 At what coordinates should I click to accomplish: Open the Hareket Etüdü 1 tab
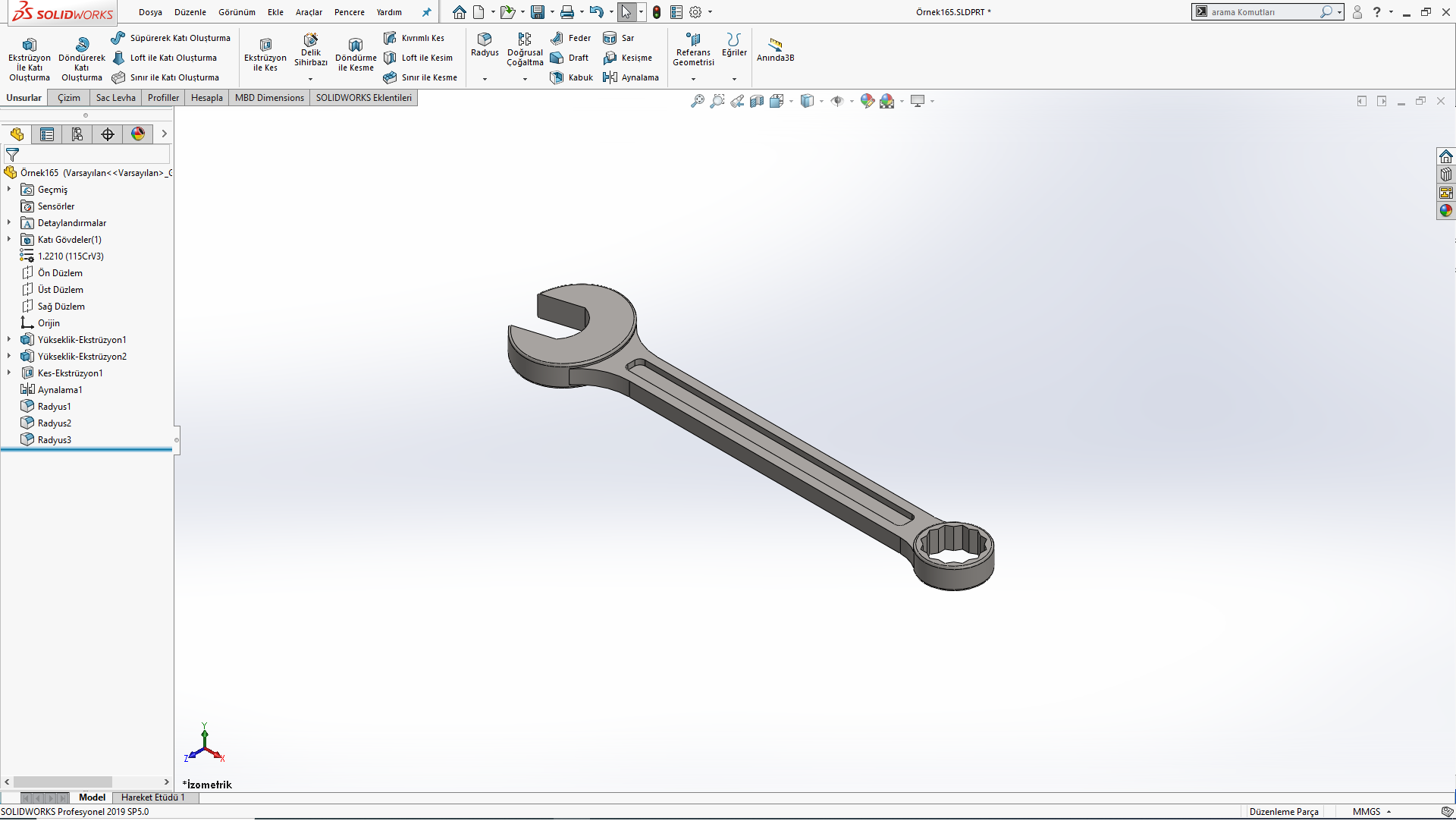(x=153, y=798)
